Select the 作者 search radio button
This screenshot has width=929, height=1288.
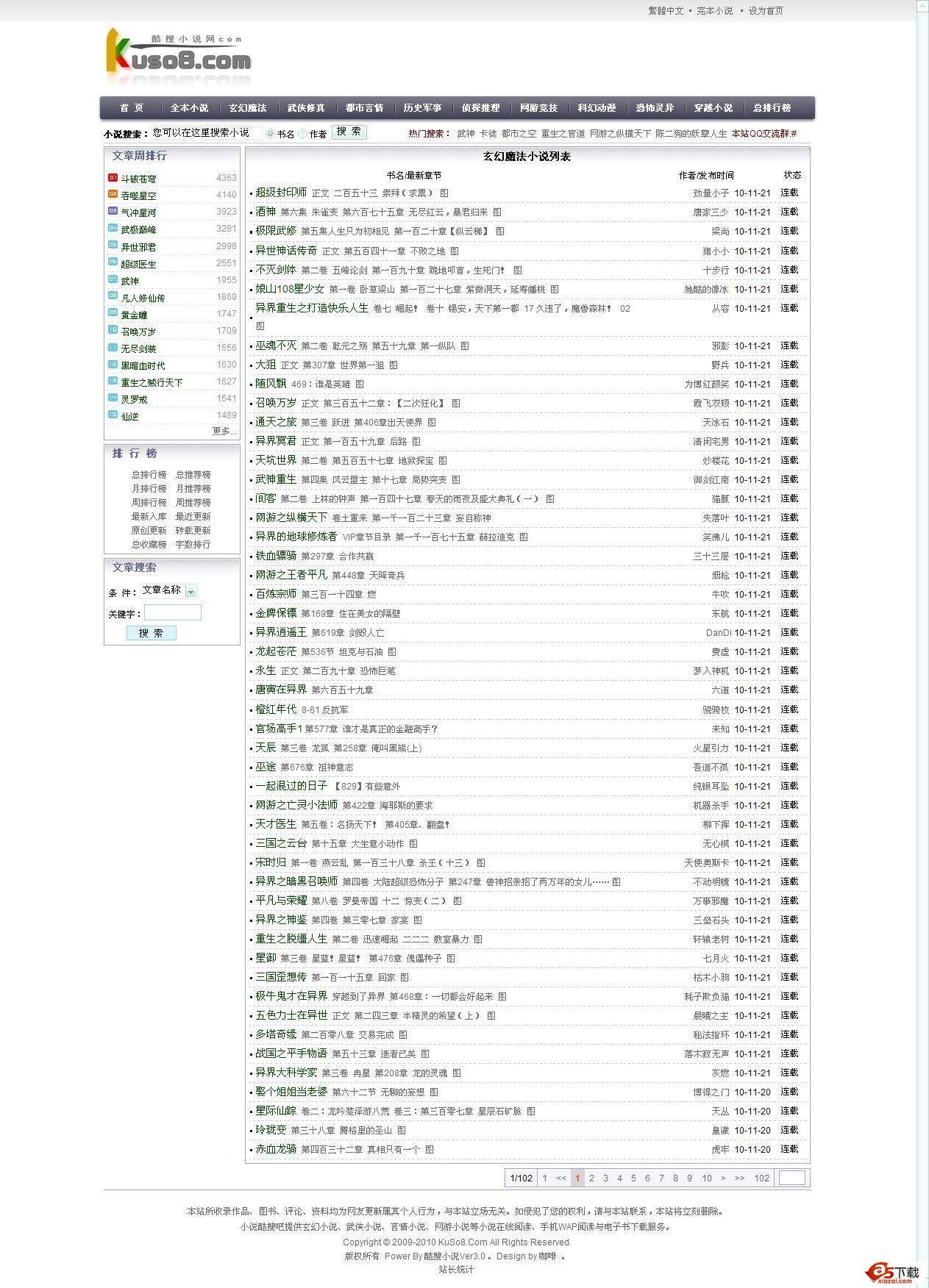coord(302,134)
